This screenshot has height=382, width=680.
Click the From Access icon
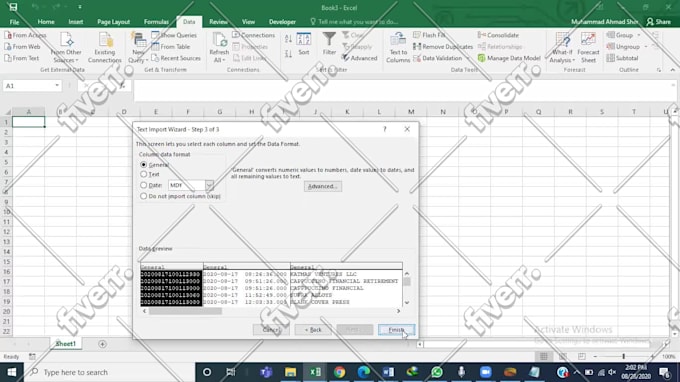pyautogui.click(x=7, y=35)
